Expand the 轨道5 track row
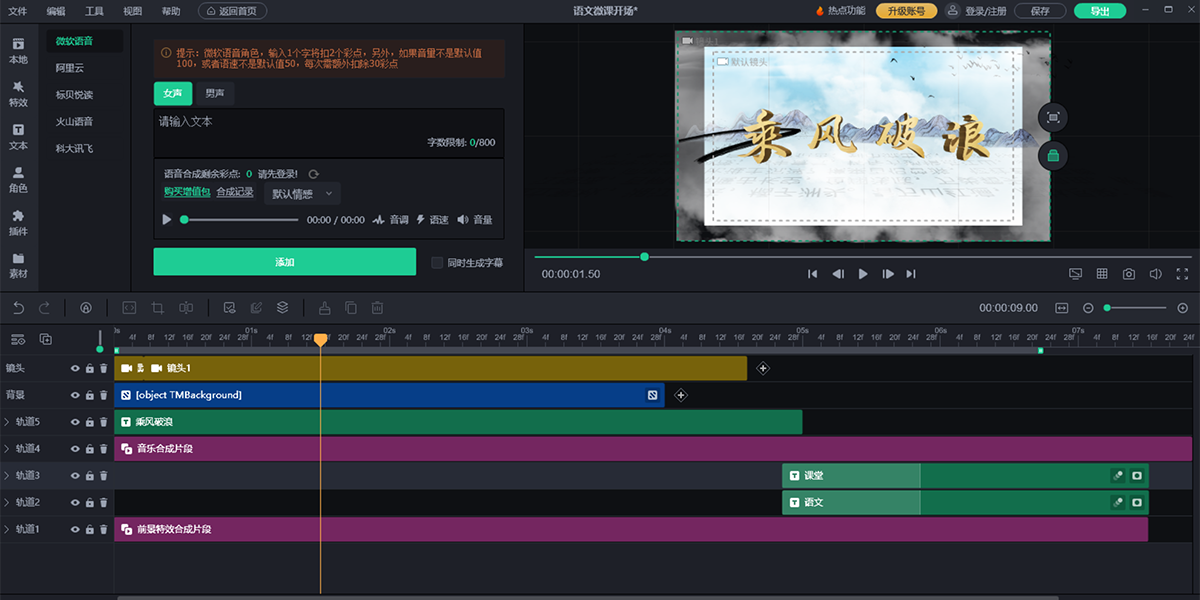The image size is (1200, 600). pyautogui.click(x=7, y=422)
